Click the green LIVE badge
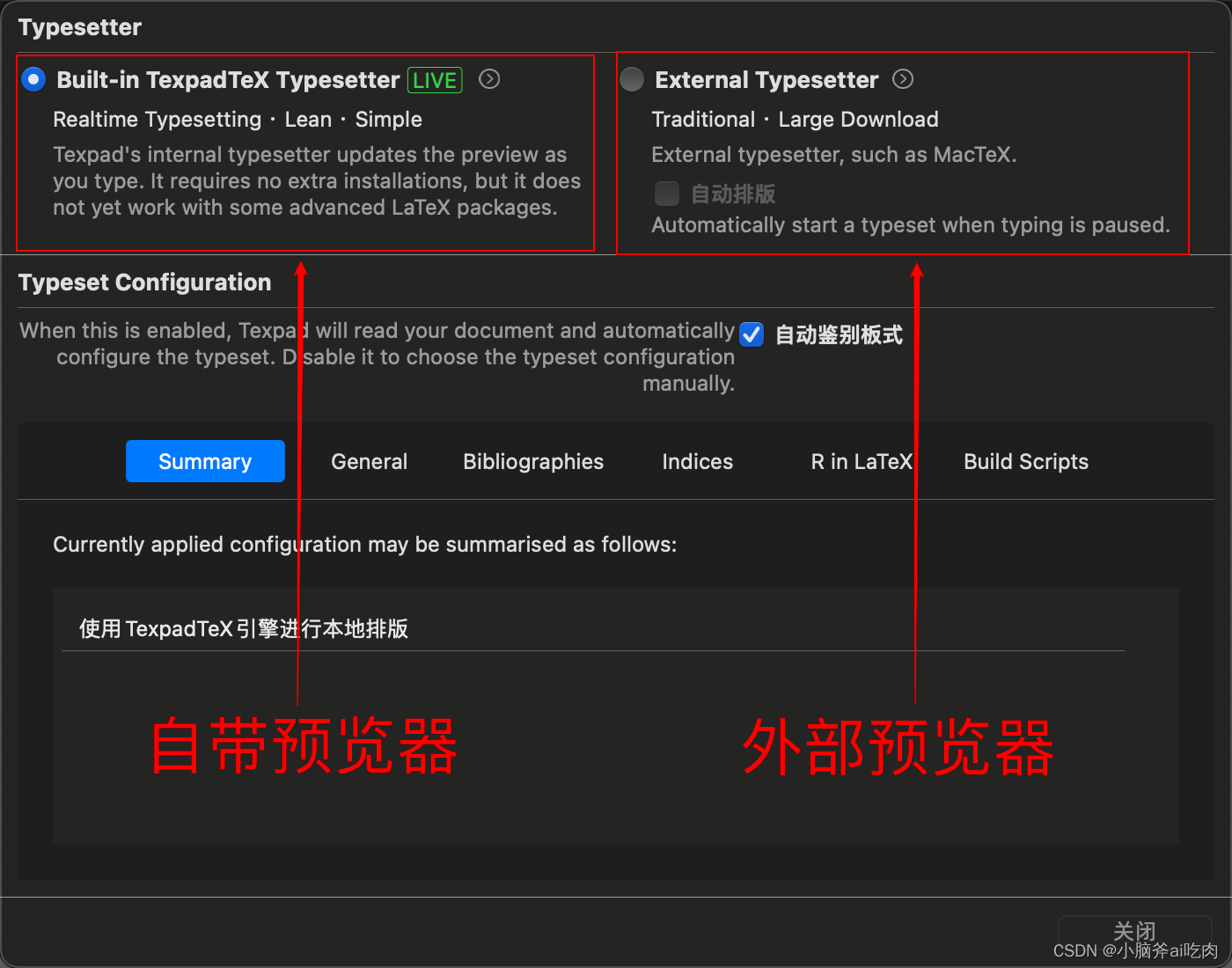Viewport: 1232px width, 968px height. click(x=435, y=80)
